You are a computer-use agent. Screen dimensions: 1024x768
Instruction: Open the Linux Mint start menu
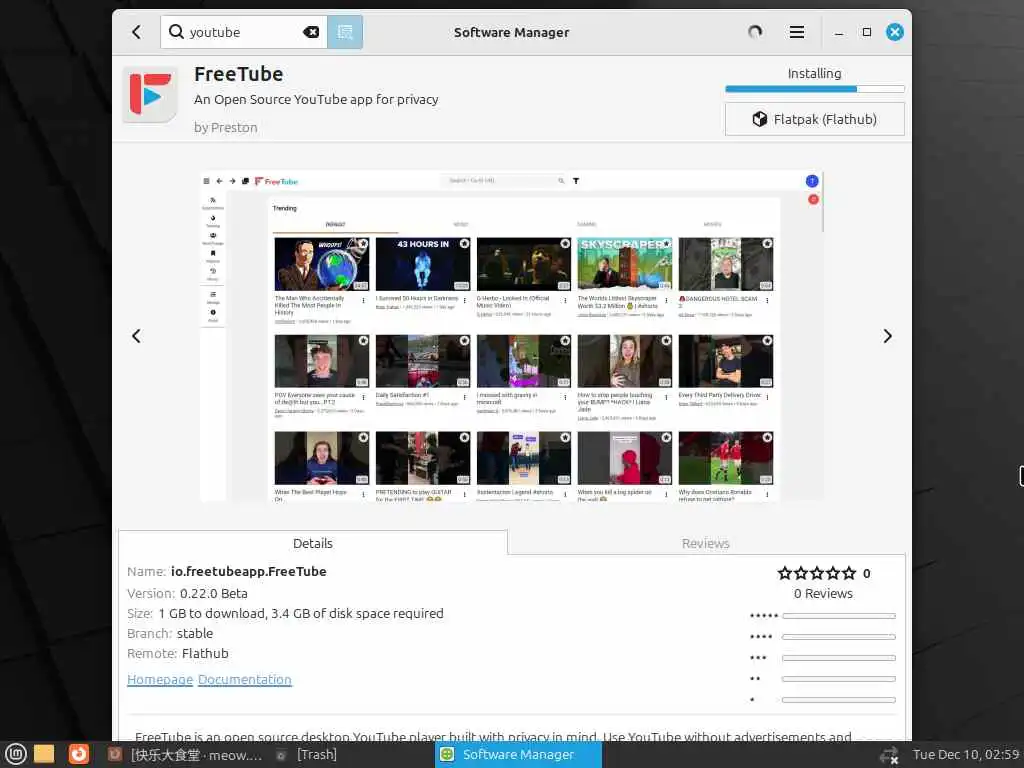[16, 754]
